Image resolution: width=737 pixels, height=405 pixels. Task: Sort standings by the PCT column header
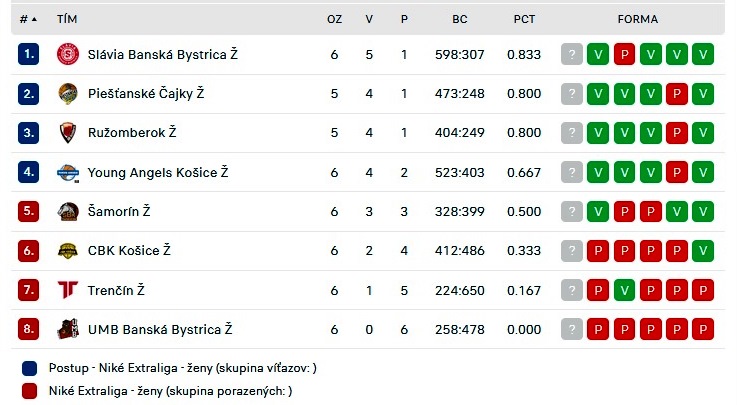point(524,19)
